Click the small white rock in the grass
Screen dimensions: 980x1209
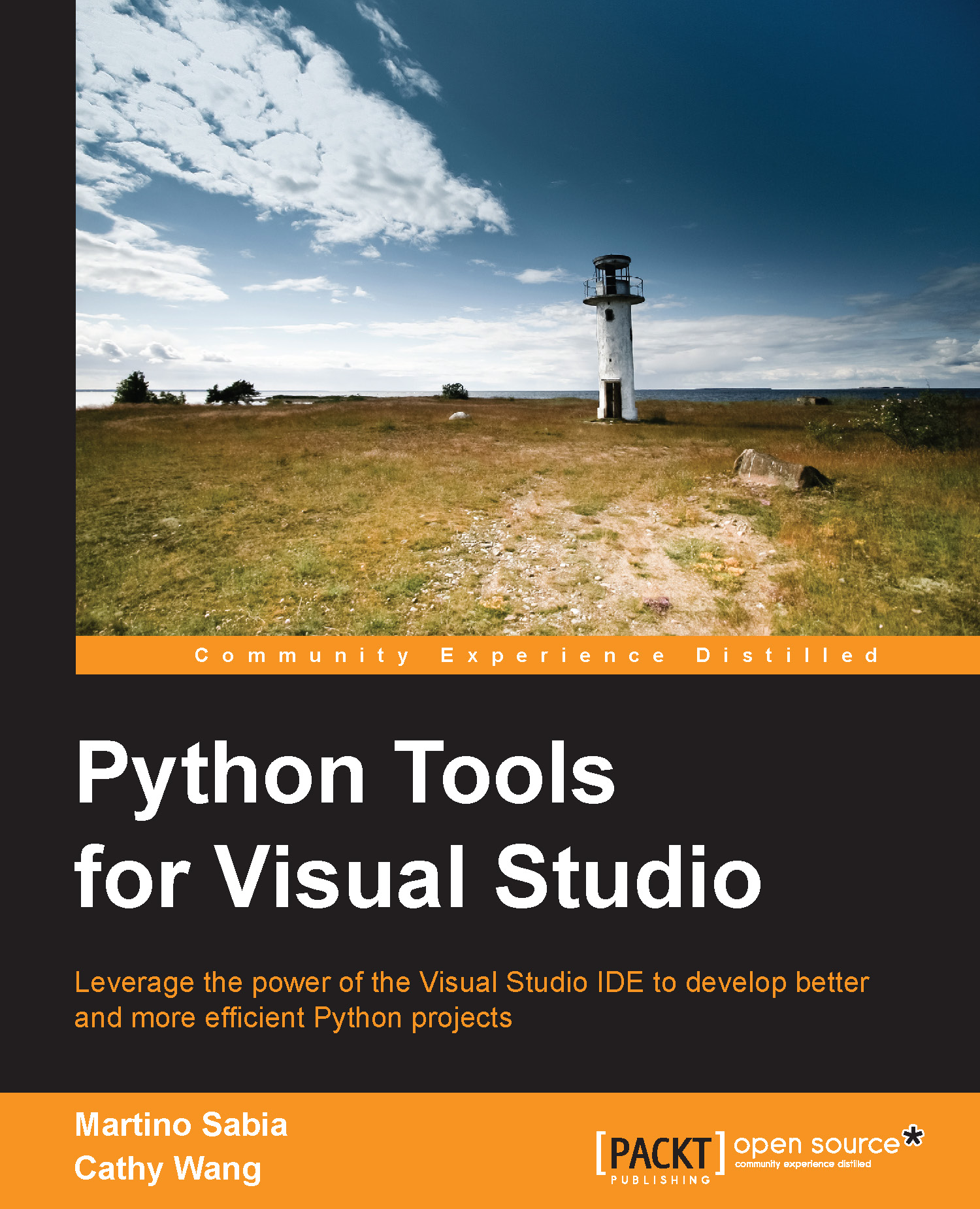coord(458,416)
